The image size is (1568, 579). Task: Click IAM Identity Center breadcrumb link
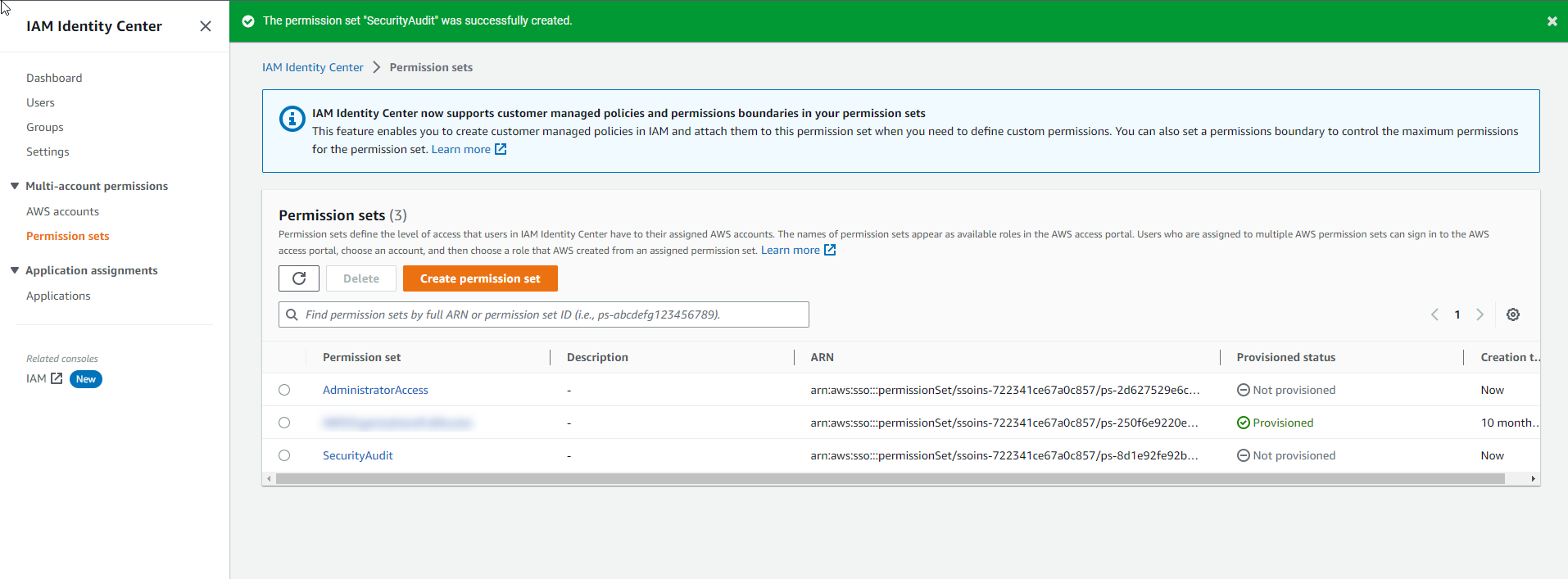coord(313,67)
